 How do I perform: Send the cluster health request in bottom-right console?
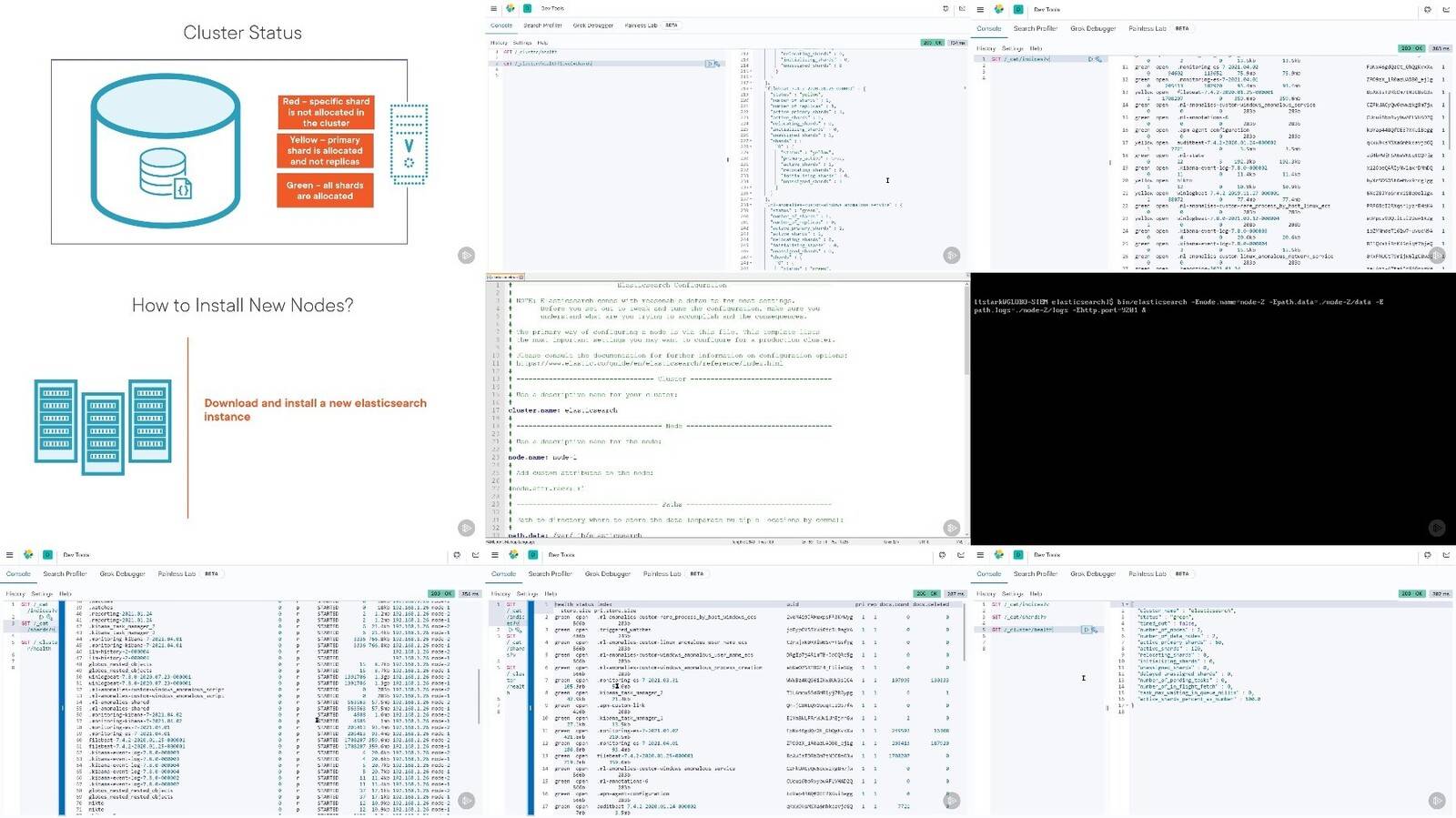coord(1086,630)
